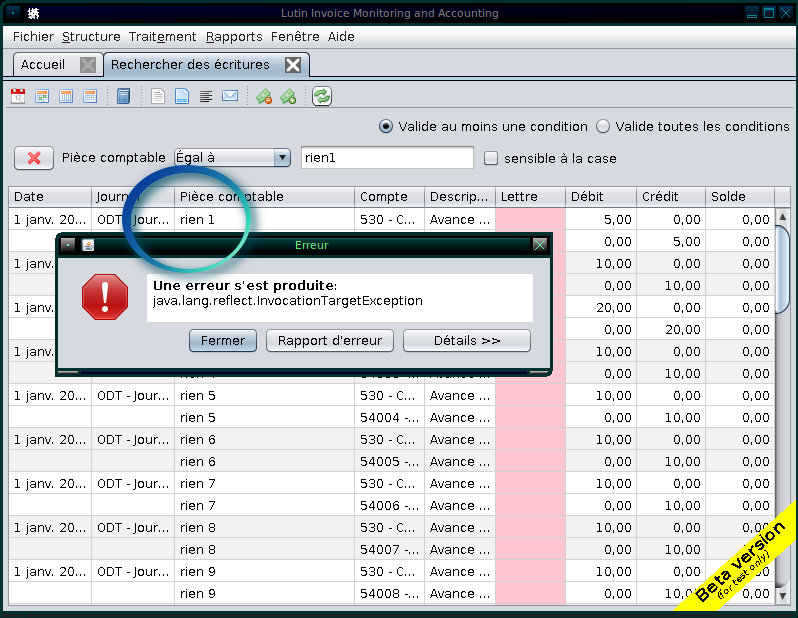Click rien 7 in the 530 - C... row
The height and width of the screenshot is (618, 798).
(264, 484)
